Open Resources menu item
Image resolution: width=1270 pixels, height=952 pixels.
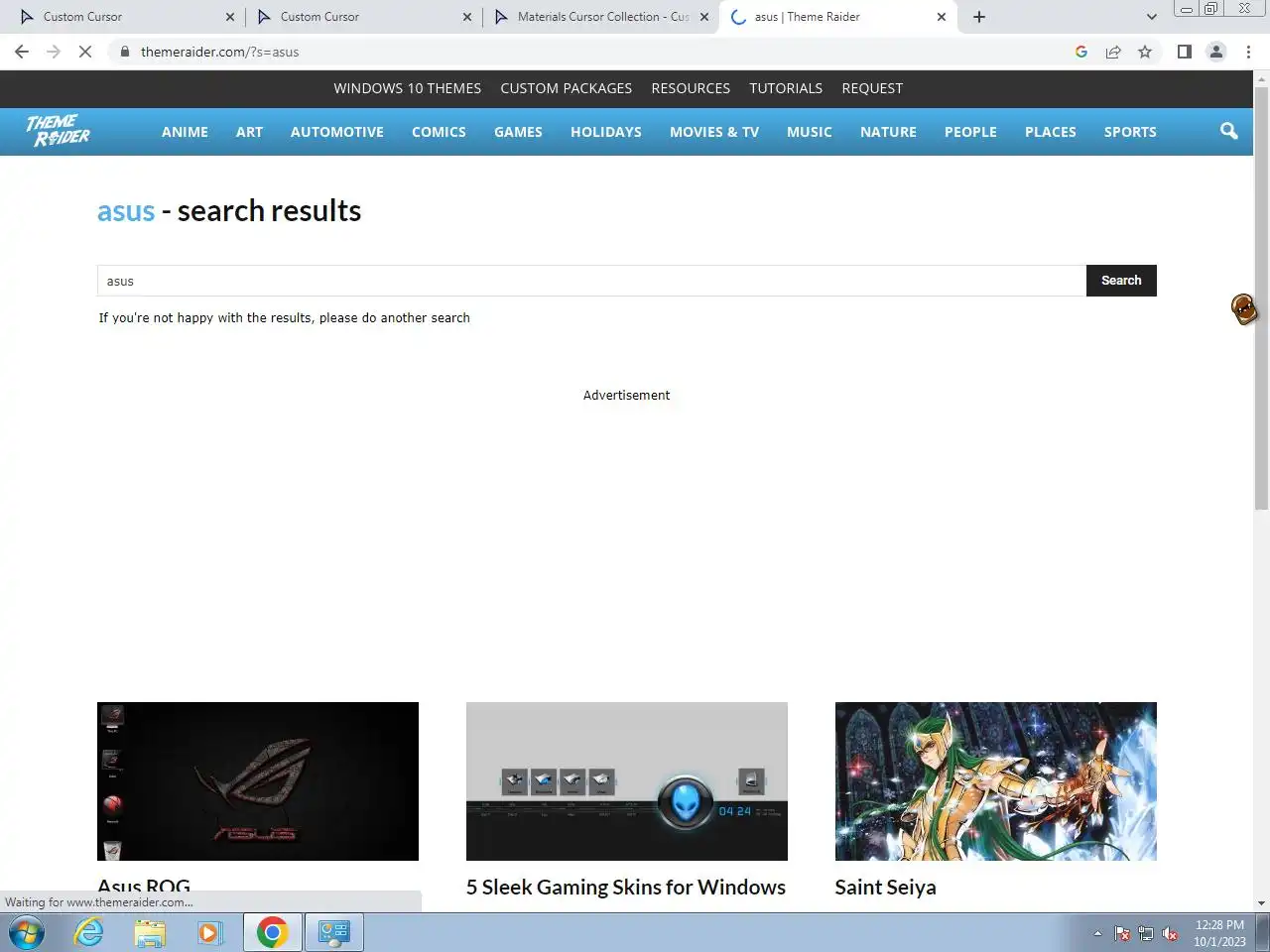tap(691, 88)
